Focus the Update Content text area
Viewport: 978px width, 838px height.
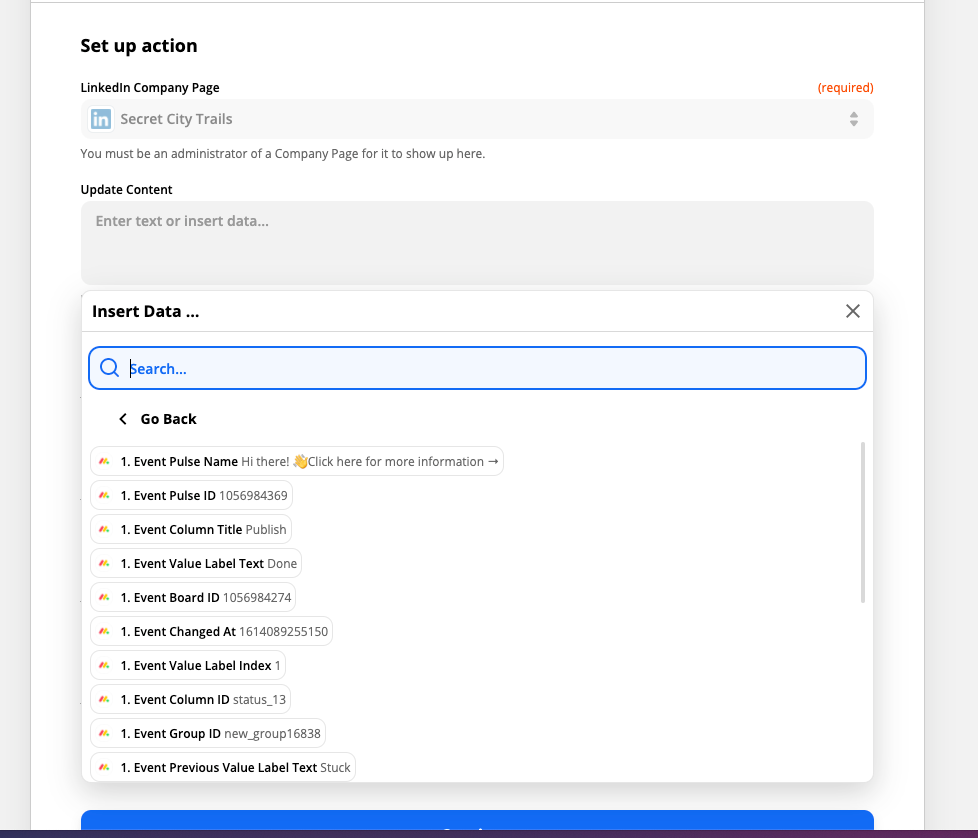click(477, 243)
